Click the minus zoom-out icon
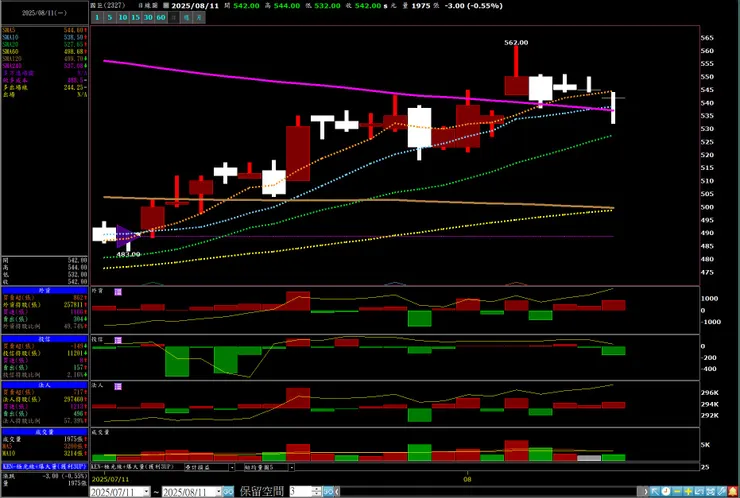Screen dimensions: 740x498 point(677,491)
